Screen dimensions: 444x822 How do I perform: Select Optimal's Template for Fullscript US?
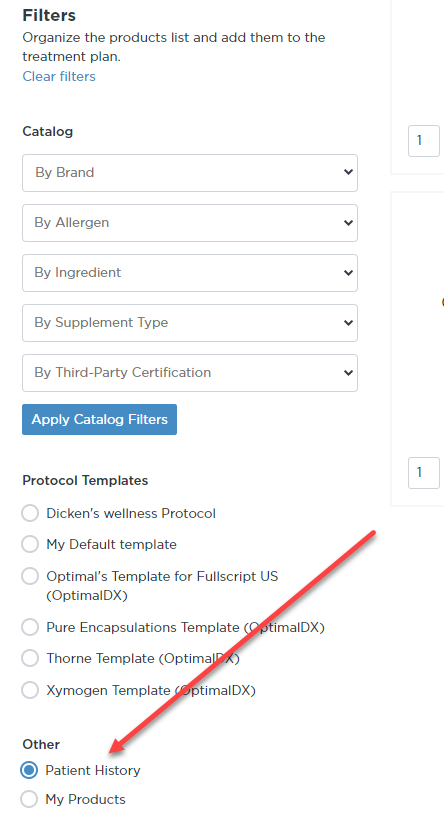(x=30, y=576)
